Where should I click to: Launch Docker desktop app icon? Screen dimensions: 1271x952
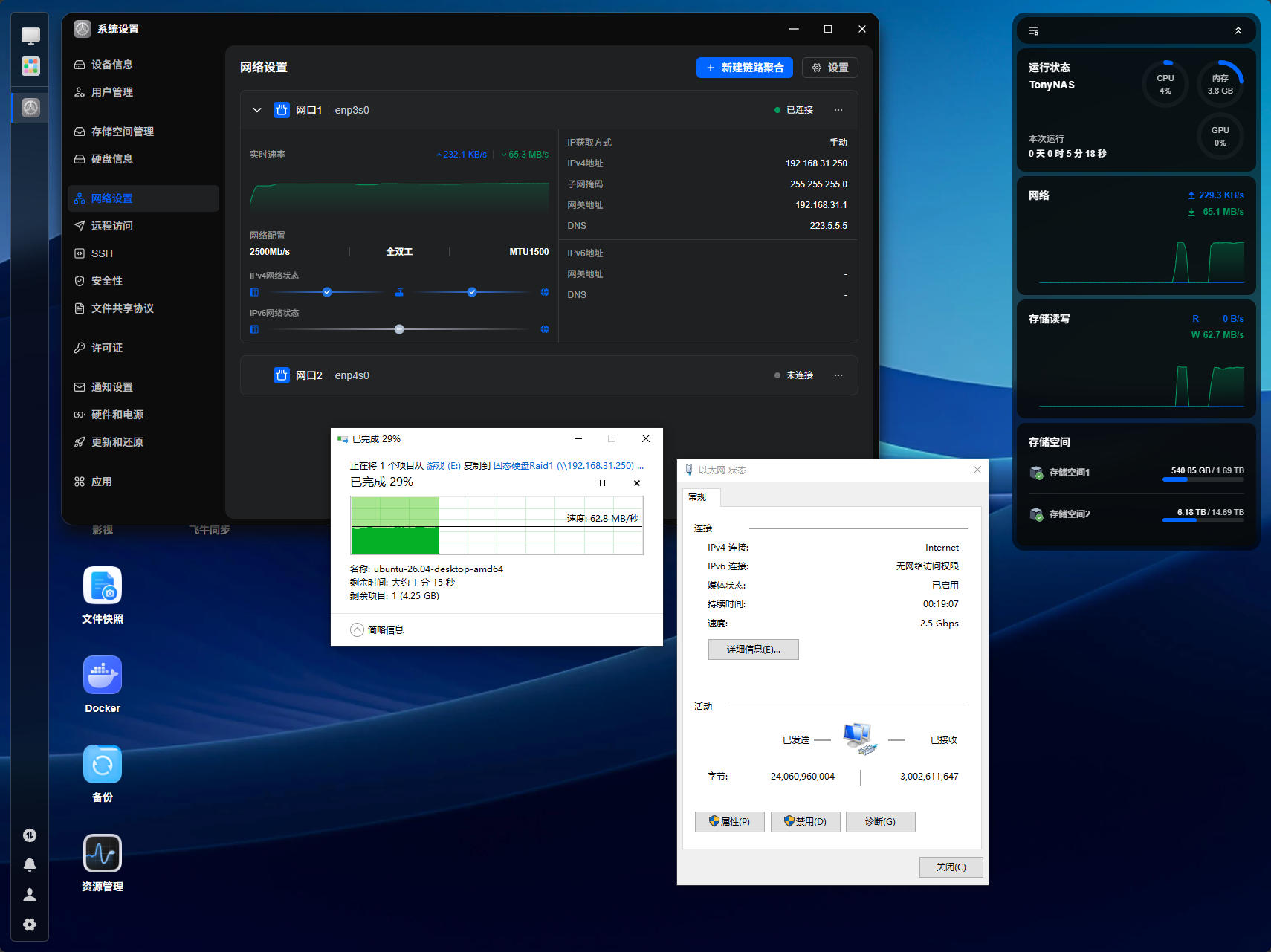click(x=103, y=675)
